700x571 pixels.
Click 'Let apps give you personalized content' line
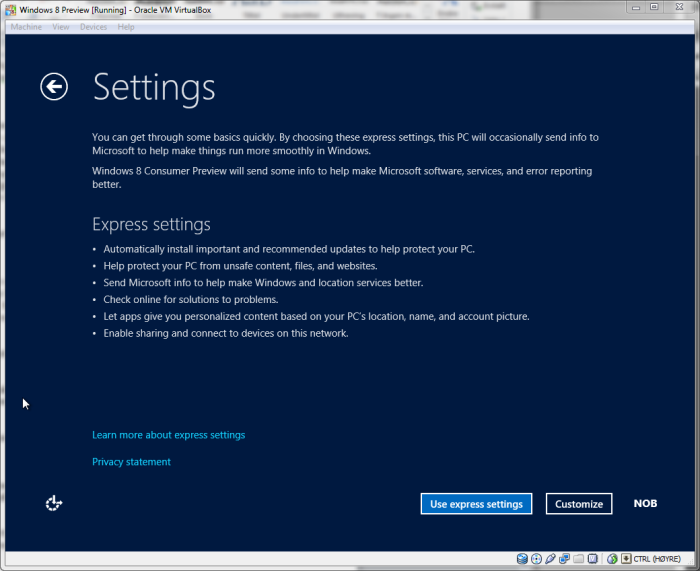(x=316, y=317)
